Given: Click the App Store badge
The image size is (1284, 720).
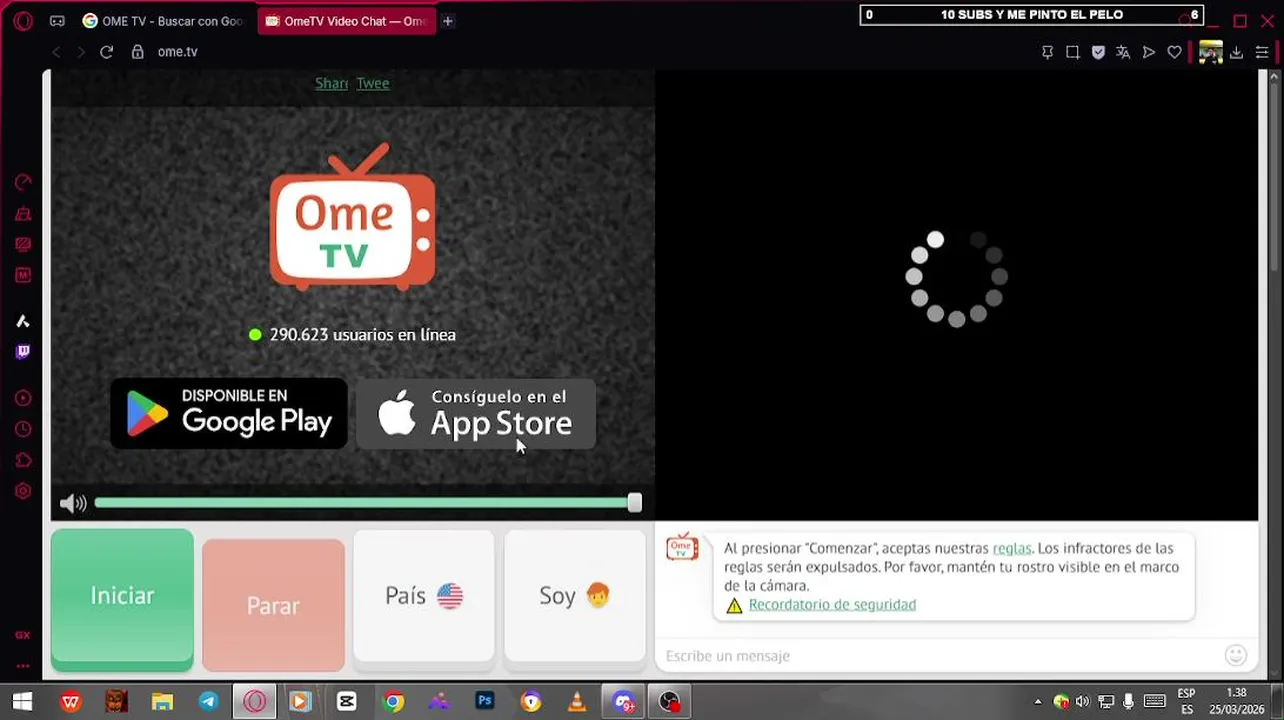Looking at the screenshot, I should pos(476,413).
